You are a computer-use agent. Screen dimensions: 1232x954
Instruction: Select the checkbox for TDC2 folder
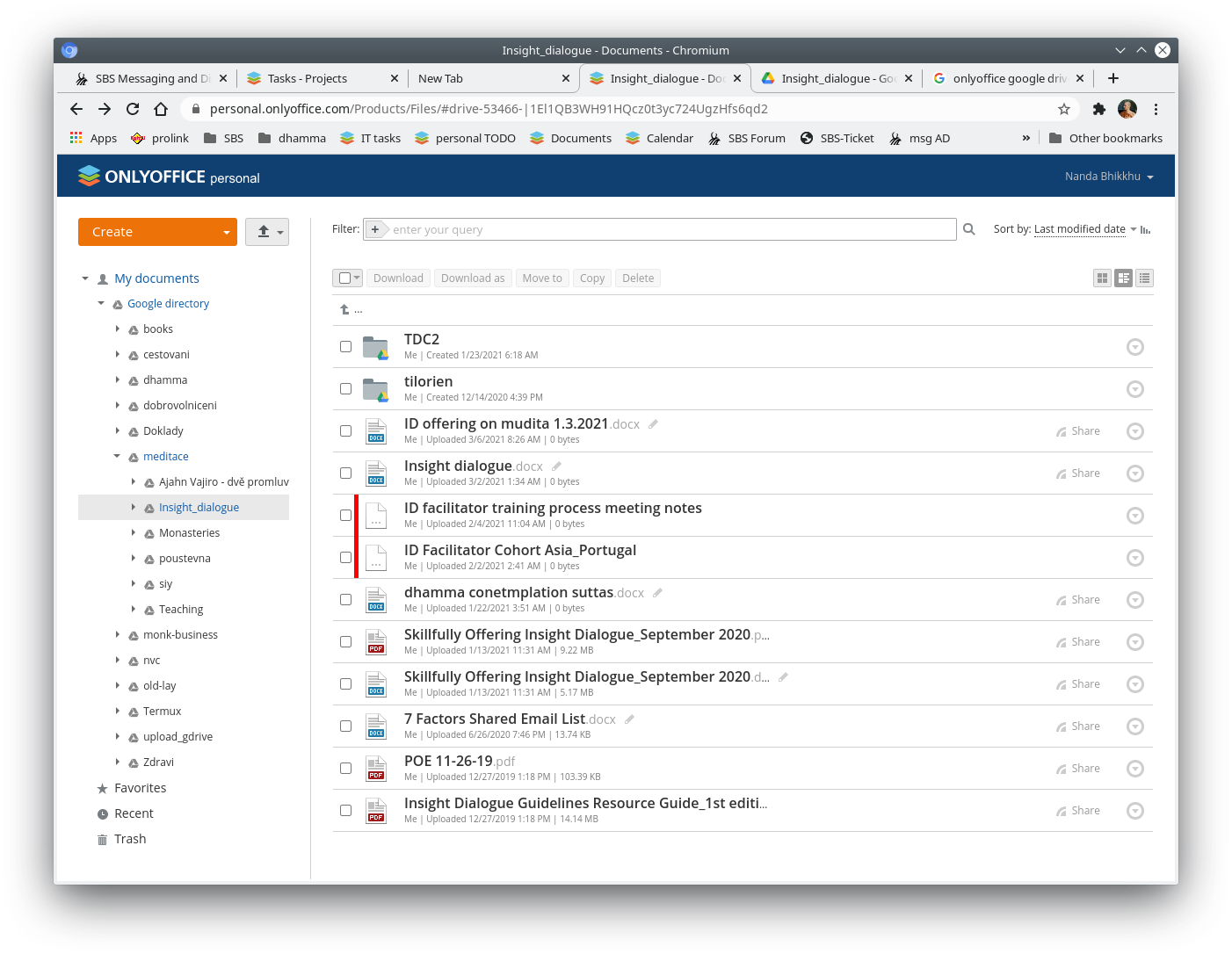click(345, 346)
